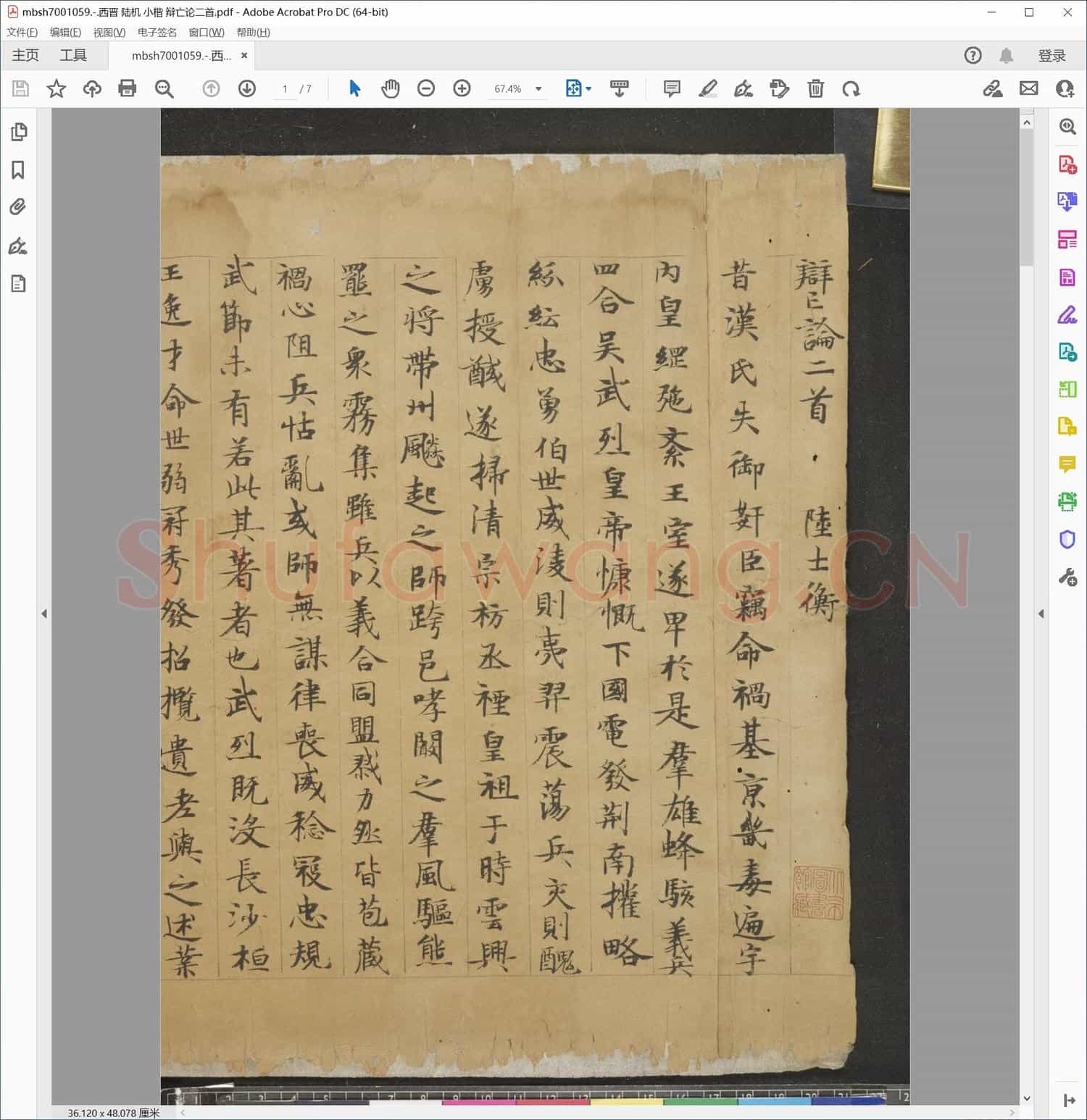Expand the fit page options dropdown

point(588,88)
